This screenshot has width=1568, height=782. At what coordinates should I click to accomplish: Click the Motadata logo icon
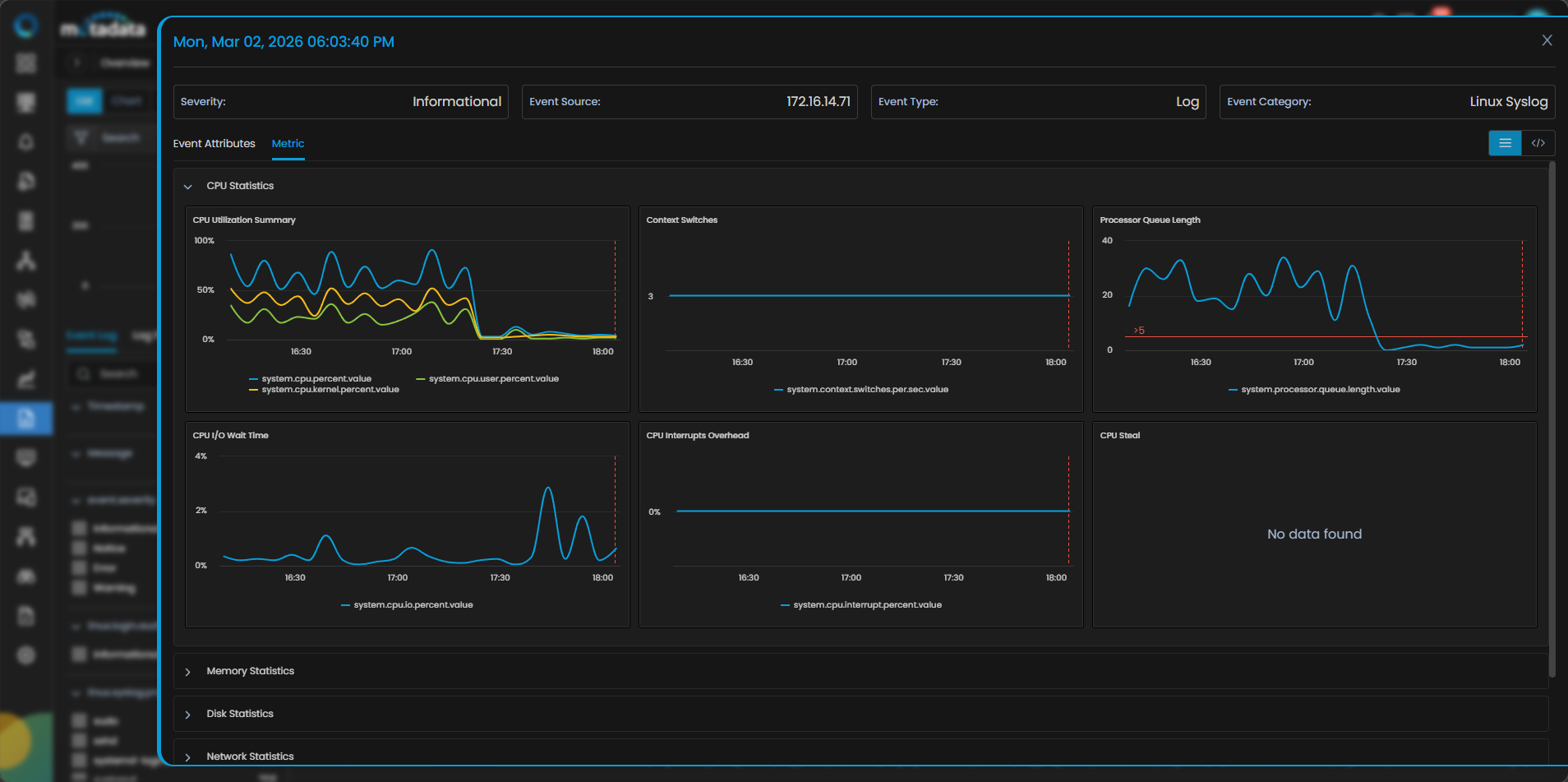[26, 25]
